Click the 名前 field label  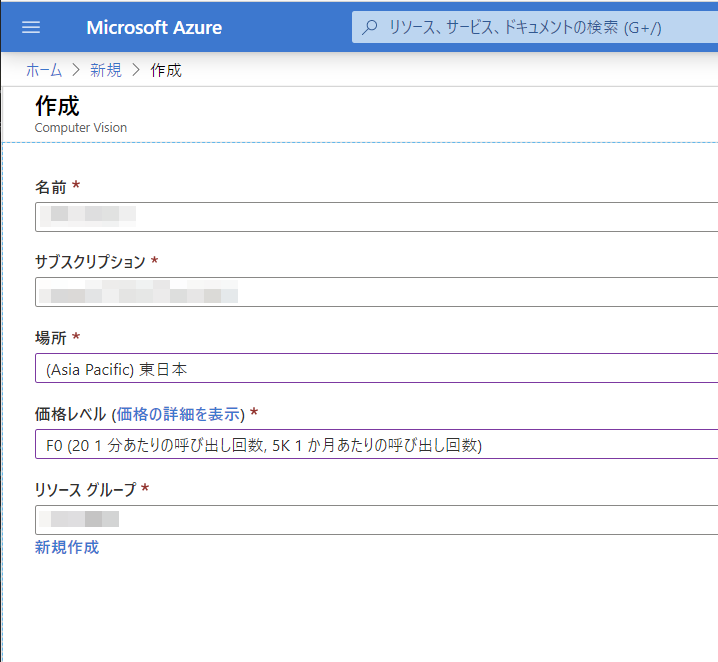coord(49,186)
